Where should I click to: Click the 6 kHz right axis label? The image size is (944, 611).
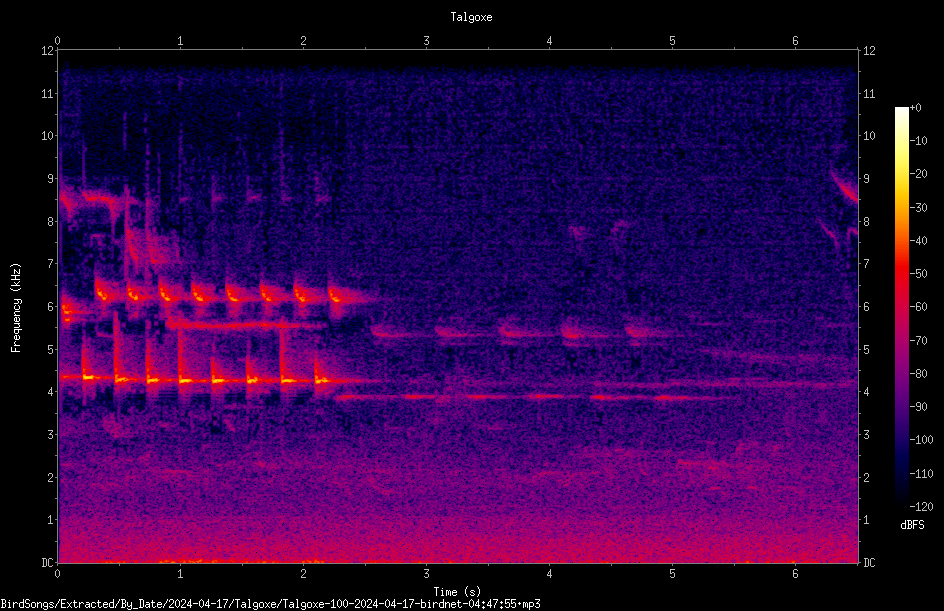pos(866,306)
